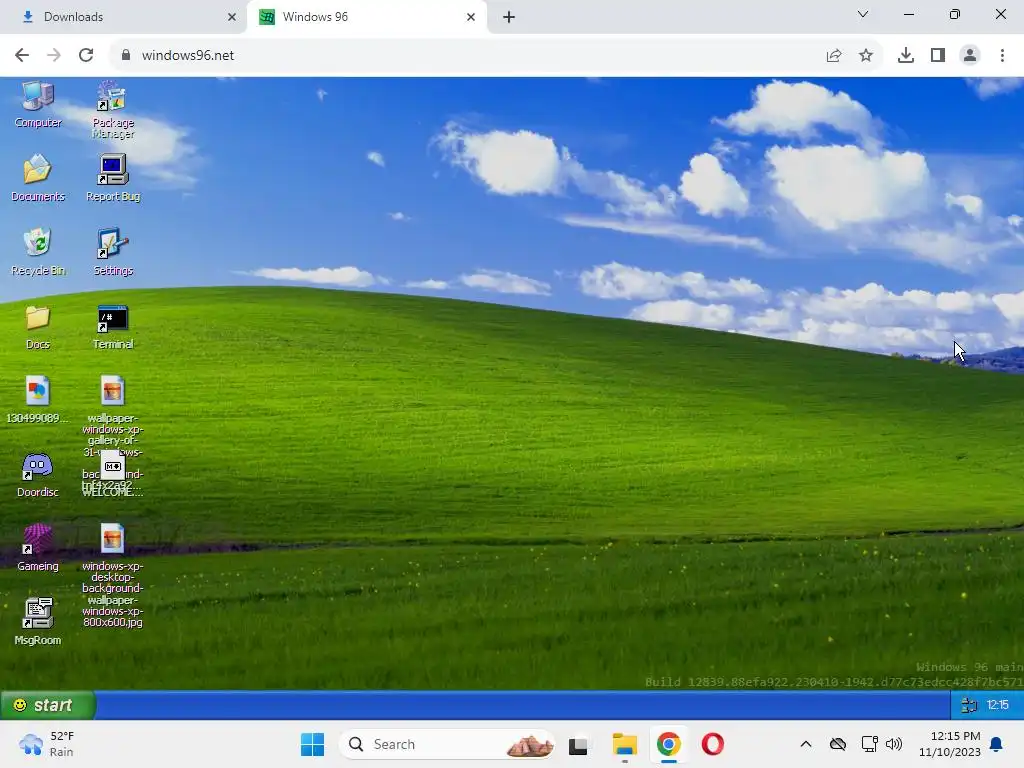Open the Chrome downloads toolbar icon

pos(906,56)
